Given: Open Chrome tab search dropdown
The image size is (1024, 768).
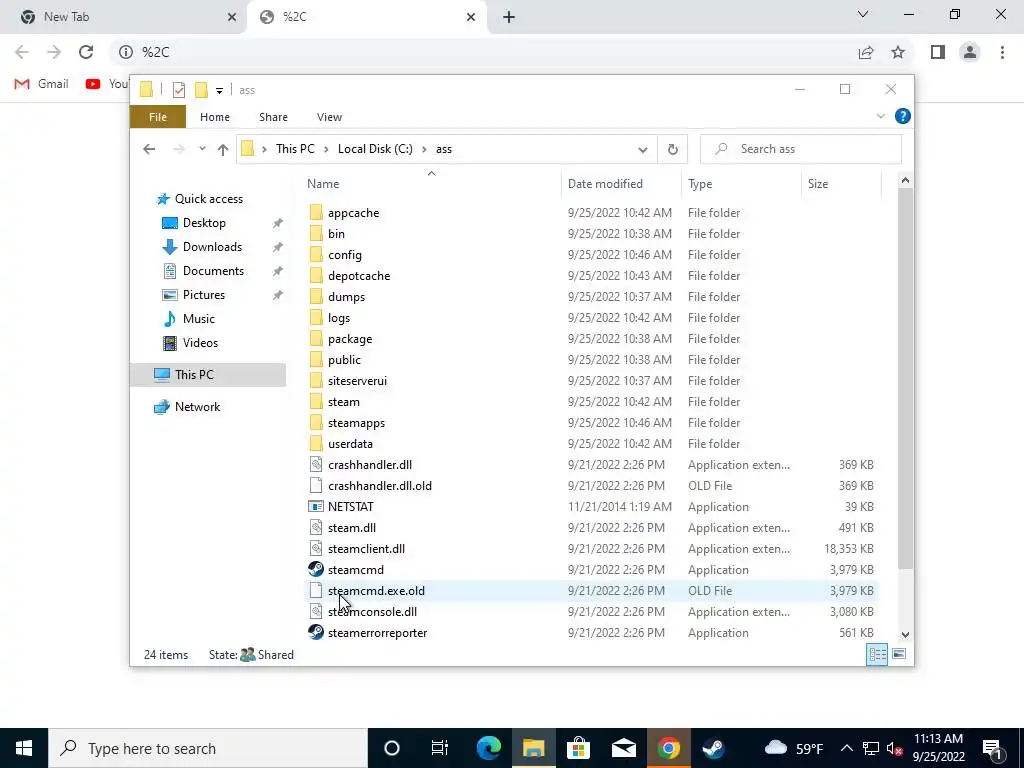Looking at the screenshot, I should [x=863, y=14].
